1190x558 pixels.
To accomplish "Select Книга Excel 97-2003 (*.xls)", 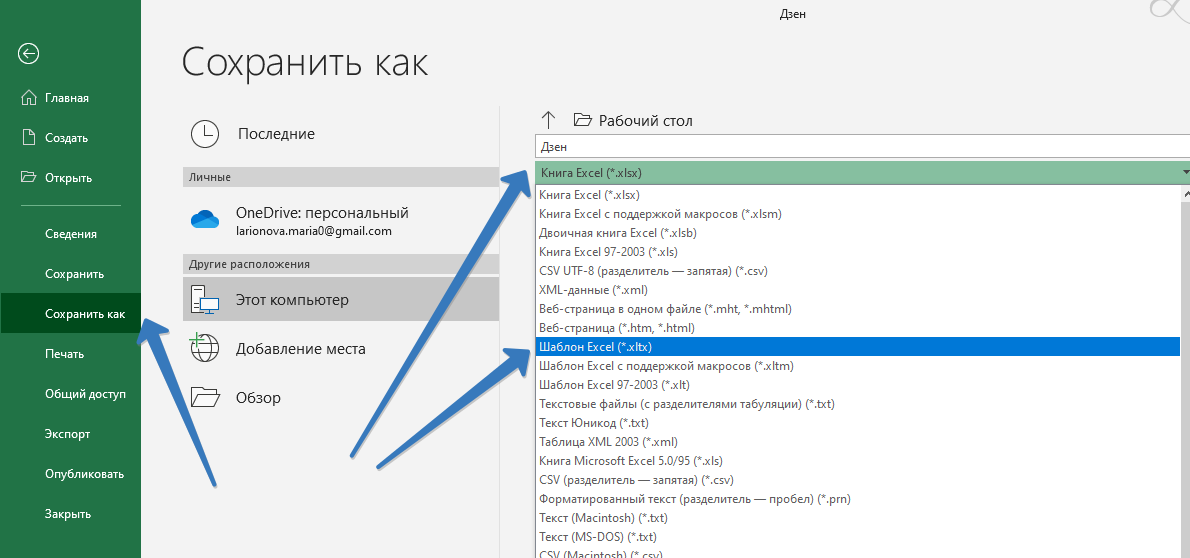I will [x=858, y=252].
